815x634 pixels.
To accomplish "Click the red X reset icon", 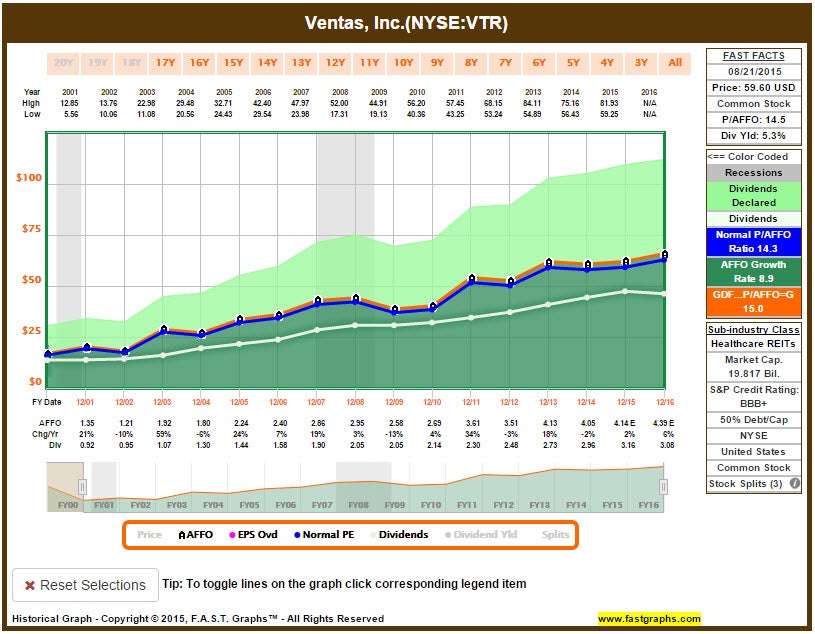I will [30, 585].
